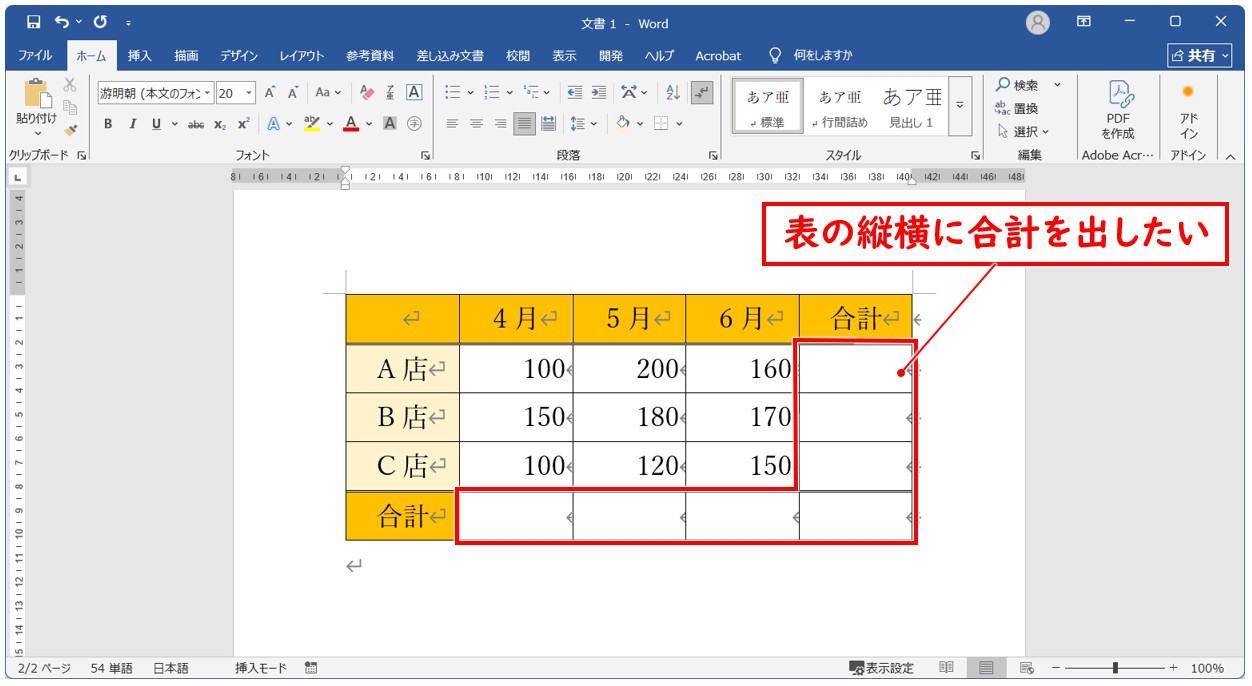Click the Create PDF Acrobat icon
The image size is (1252, 686).
click(x=1117, y=110)
